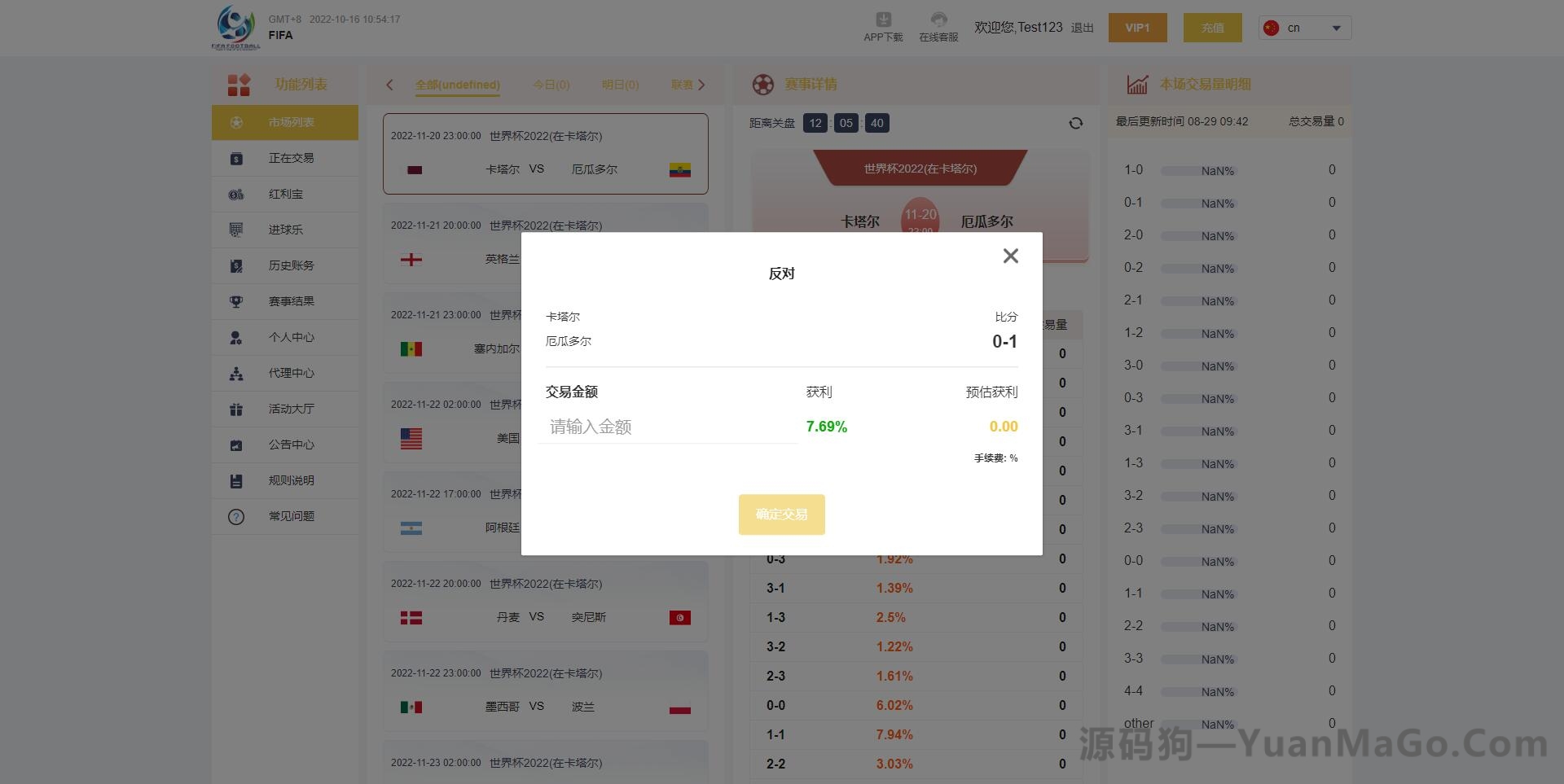Switch to the 今日(0) tab

pos(551,85)
